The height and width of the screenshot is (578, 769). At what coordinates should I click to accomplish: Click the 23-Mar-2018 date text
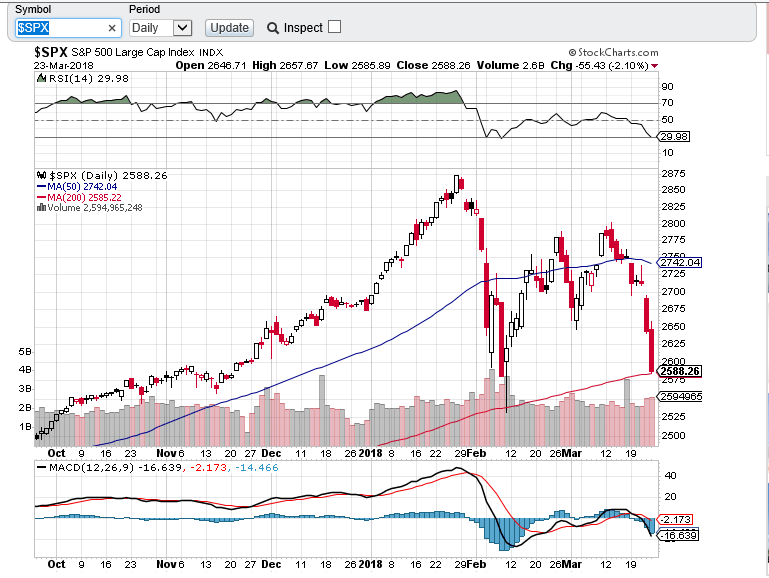click(64, 66)
